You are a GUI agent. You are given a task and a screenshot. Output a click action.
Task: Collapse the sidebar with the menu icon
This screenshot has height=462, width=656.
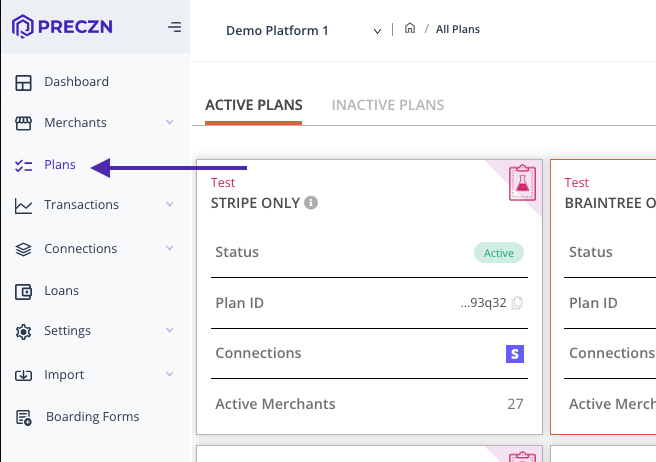(x=175, y=27)
